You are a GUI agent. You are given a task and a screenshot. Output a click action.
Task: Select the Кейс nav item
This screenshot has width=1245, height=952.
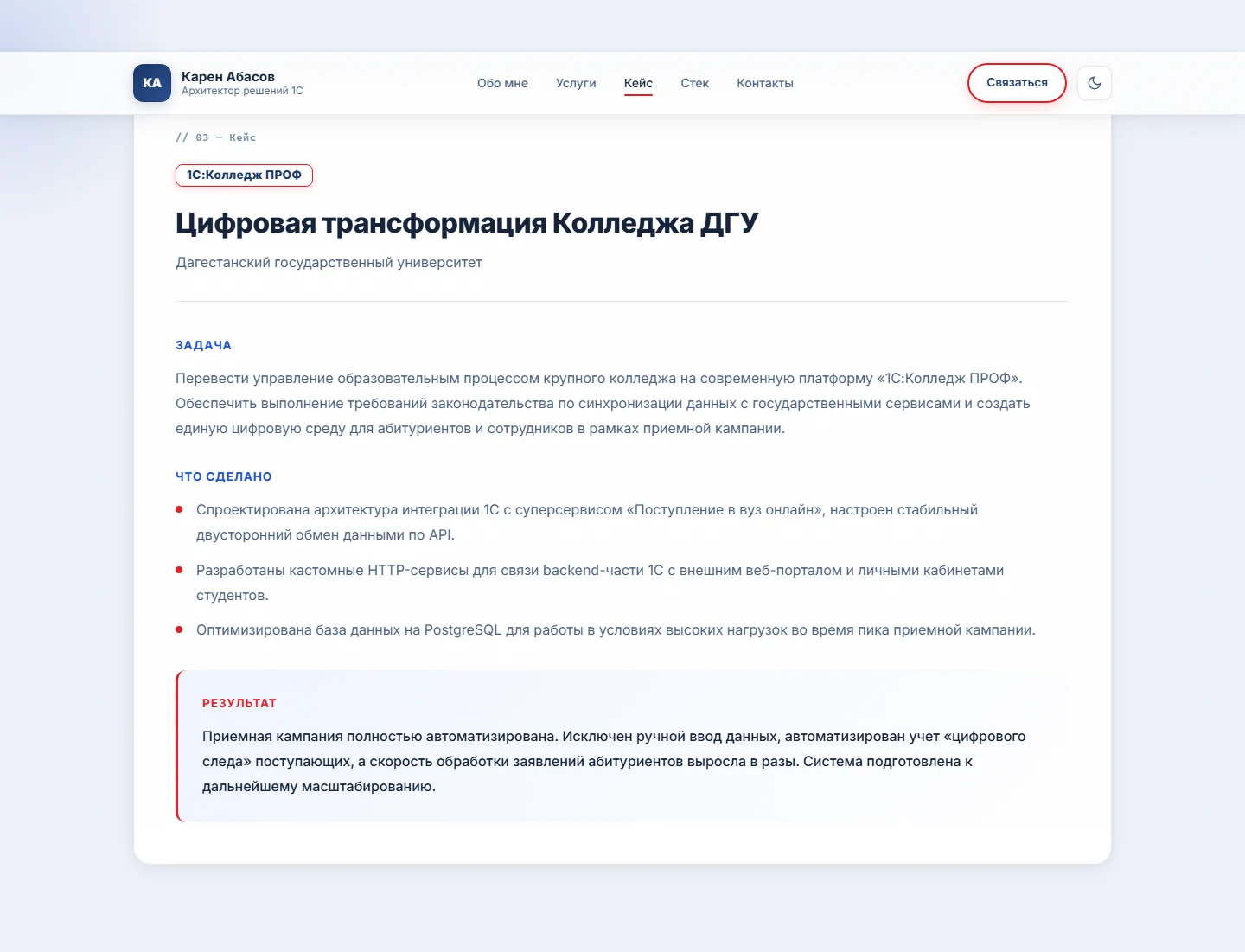pyautogui.click(x=638, y=83)
